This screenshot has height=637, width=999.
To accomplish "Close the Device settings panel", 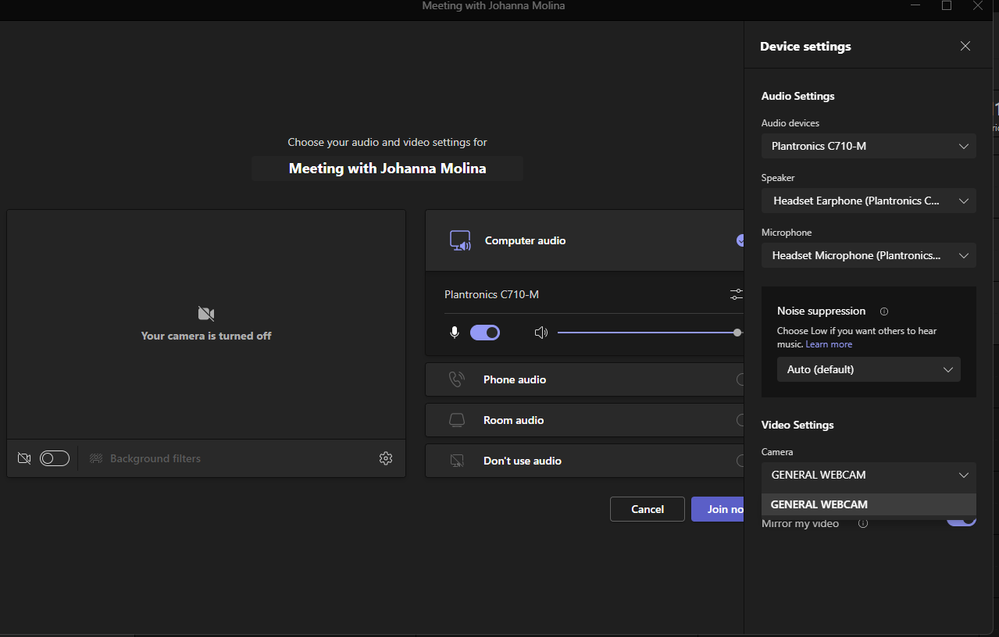I will 965,46.
